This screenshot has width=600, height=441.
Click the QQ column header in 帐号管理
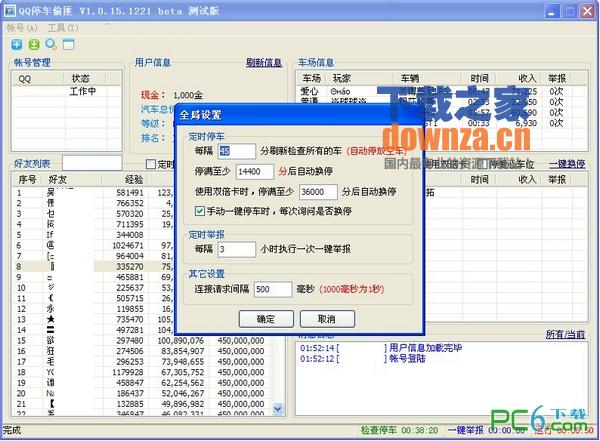[x=38, y=79]
